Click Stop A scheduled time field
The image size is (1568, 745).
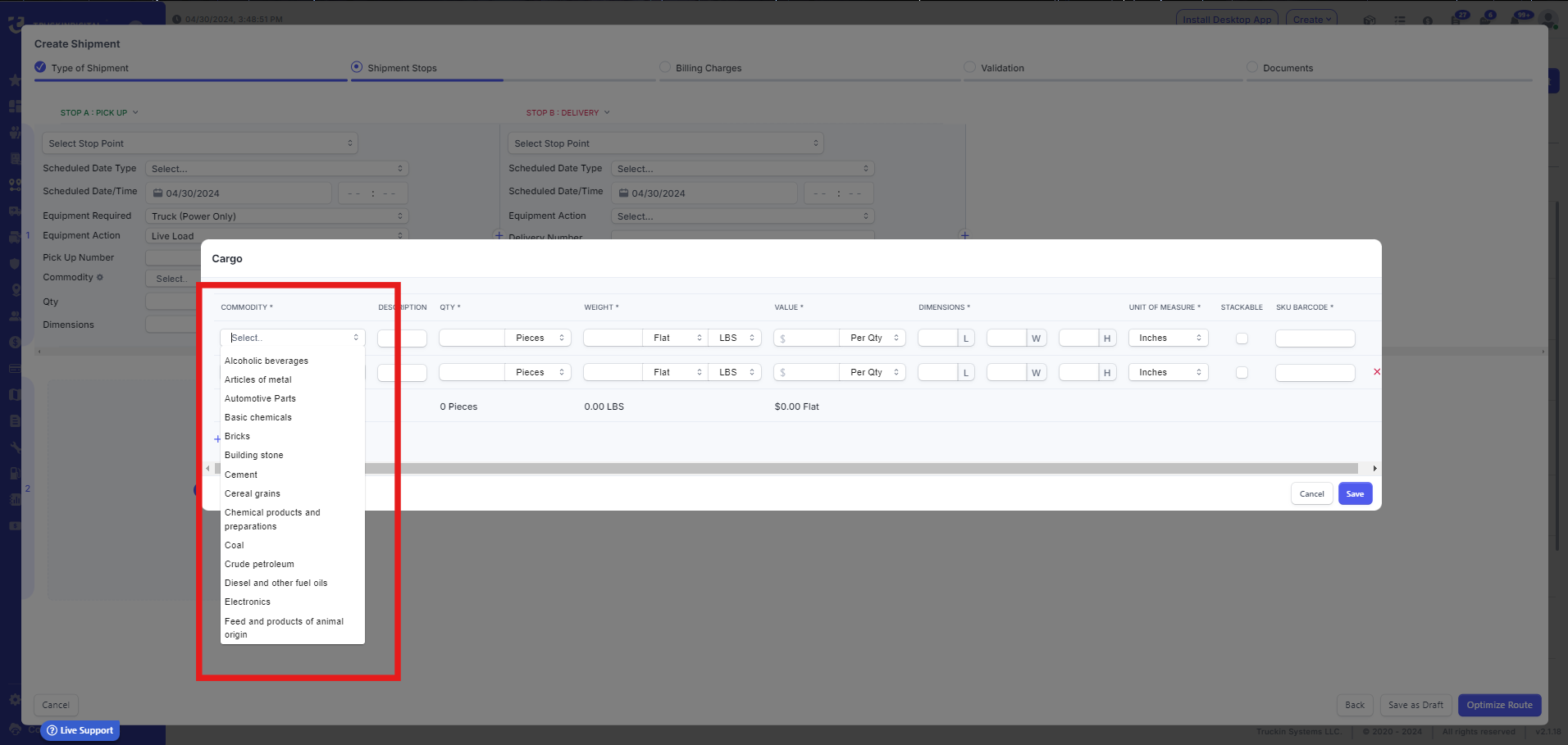[x=373, y=193]
